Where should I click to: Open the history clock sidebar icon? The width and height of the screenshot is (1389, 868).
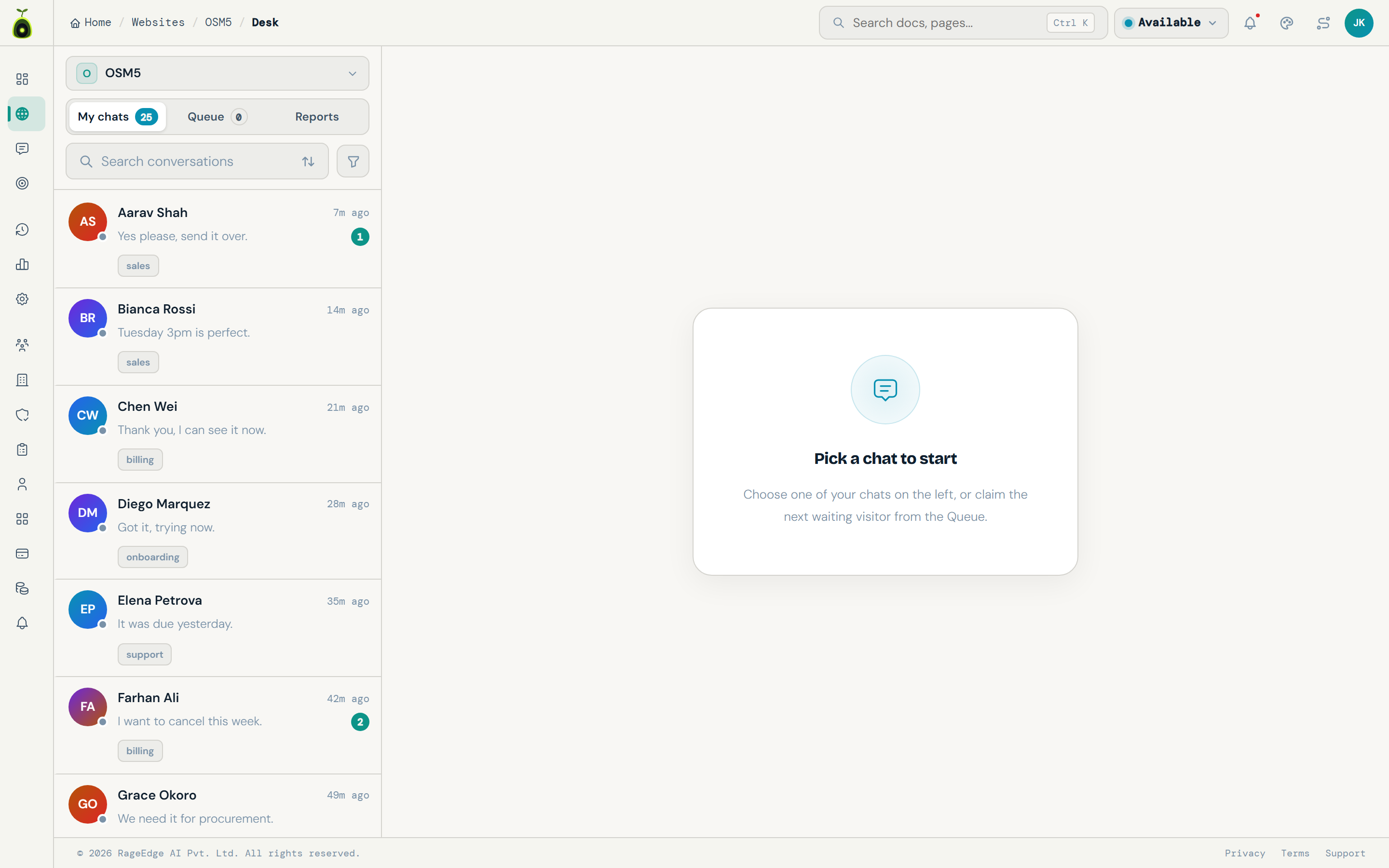tap(22, 230)
